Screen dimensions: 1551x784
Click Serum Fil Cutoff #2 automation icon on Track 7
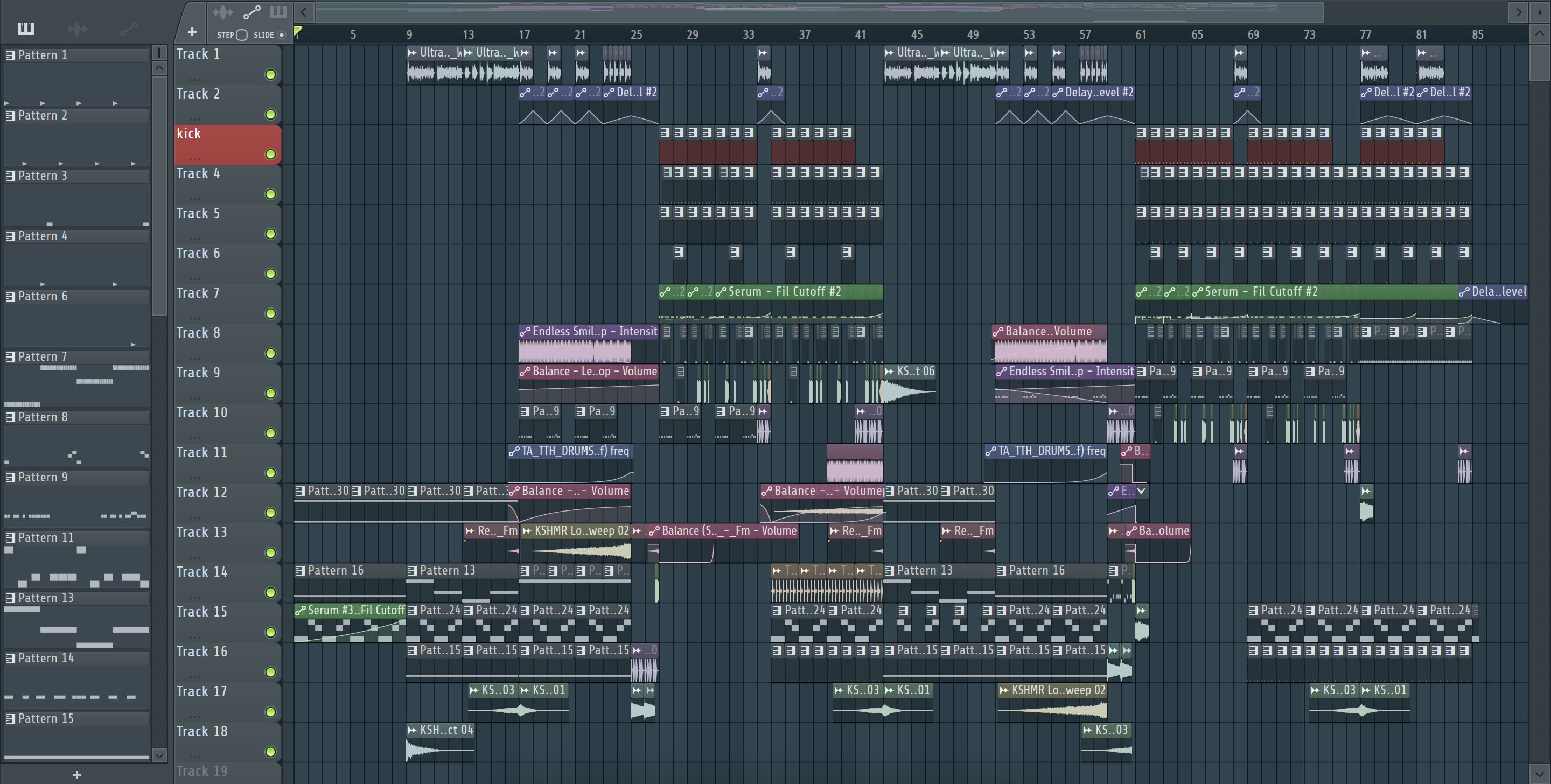721,291
